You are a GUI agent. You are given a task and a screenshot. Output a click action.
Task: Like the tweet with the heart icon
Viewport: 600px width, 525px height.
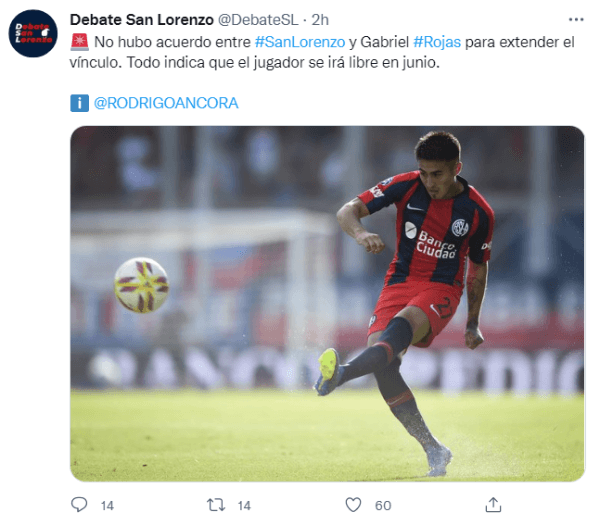(353, 505)
